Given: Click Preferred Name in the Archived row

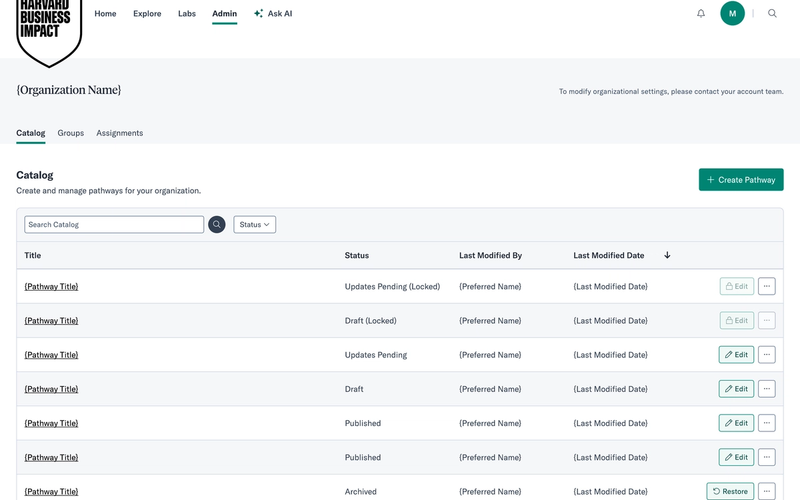Looking at the screenshot, I should click(490, 492).
